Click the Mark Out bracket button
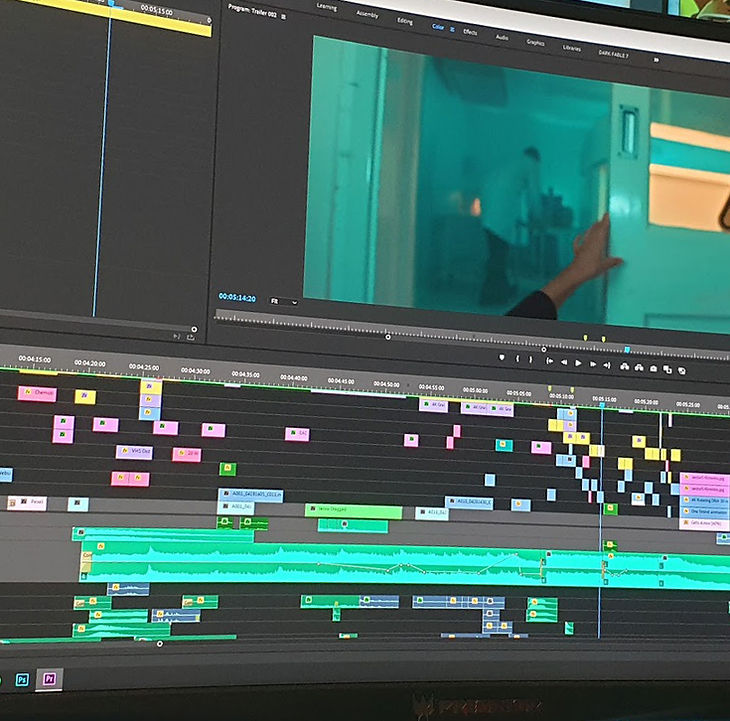 click(530, 359)
